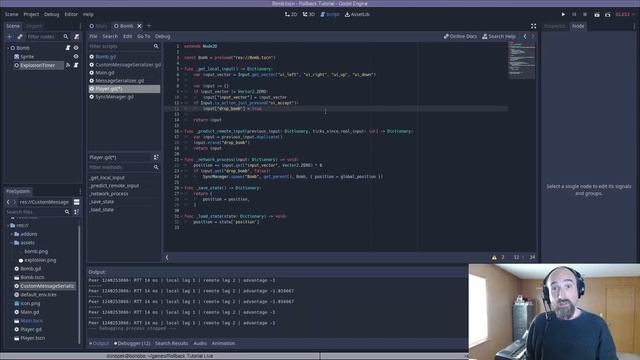The image size is (640, 360).
Task: Switch to 3D workspace
Action: tap(309, 14)
